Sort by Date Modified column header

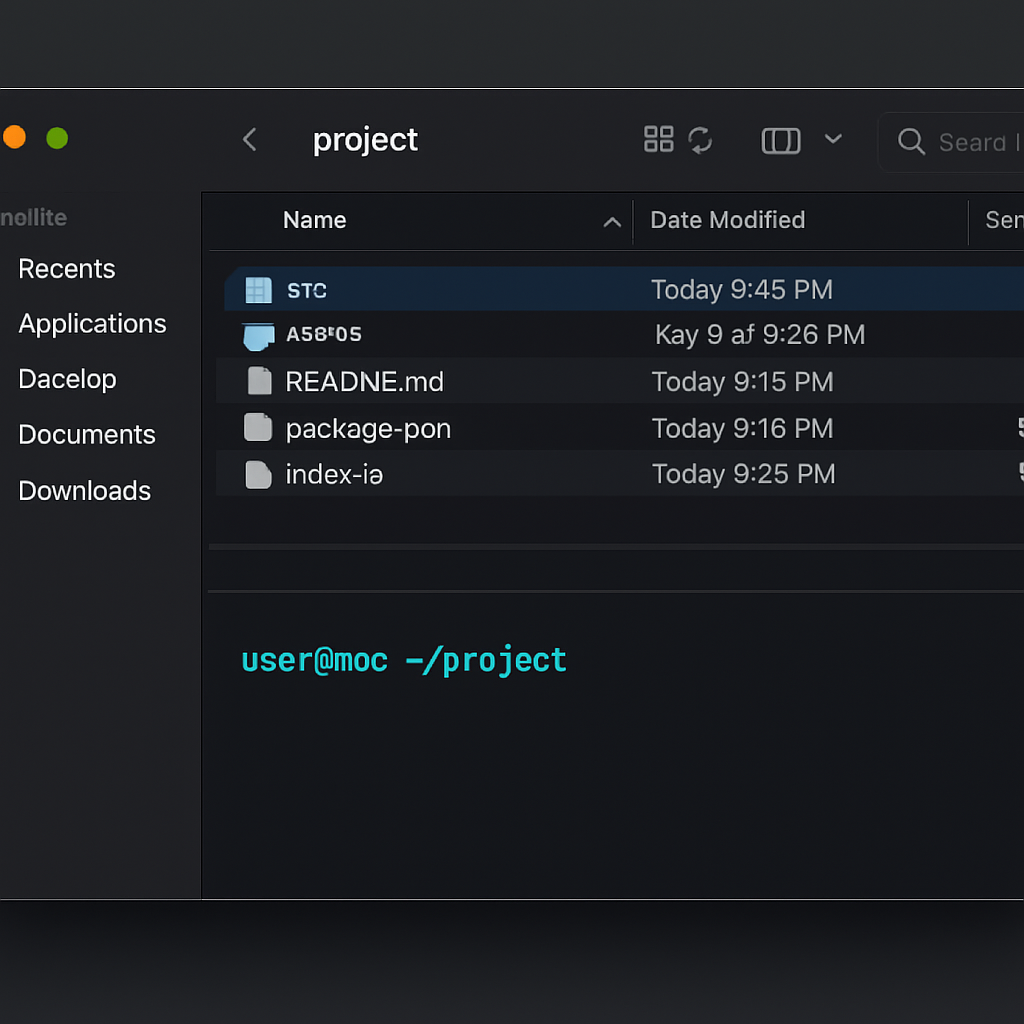pyautogui.click(x=728, y=220)
